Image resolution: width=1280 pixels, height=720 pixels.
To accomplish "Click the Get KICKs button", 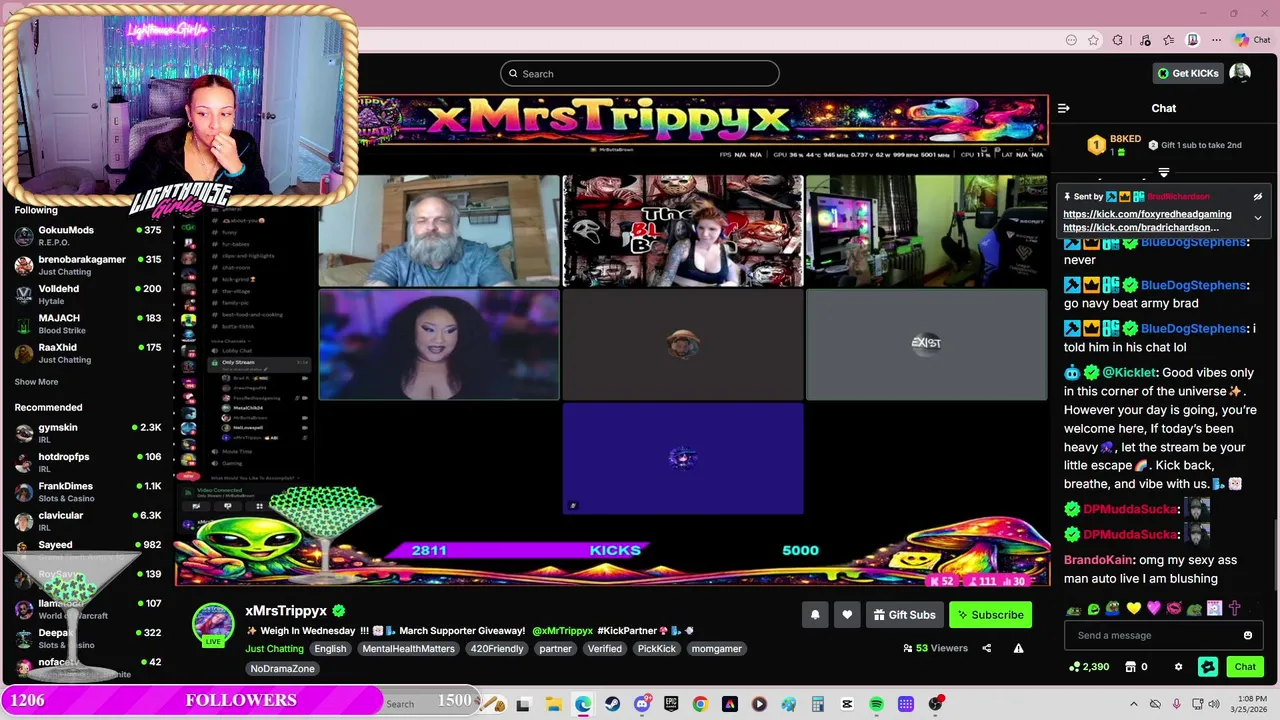I will click(1188, 73).
